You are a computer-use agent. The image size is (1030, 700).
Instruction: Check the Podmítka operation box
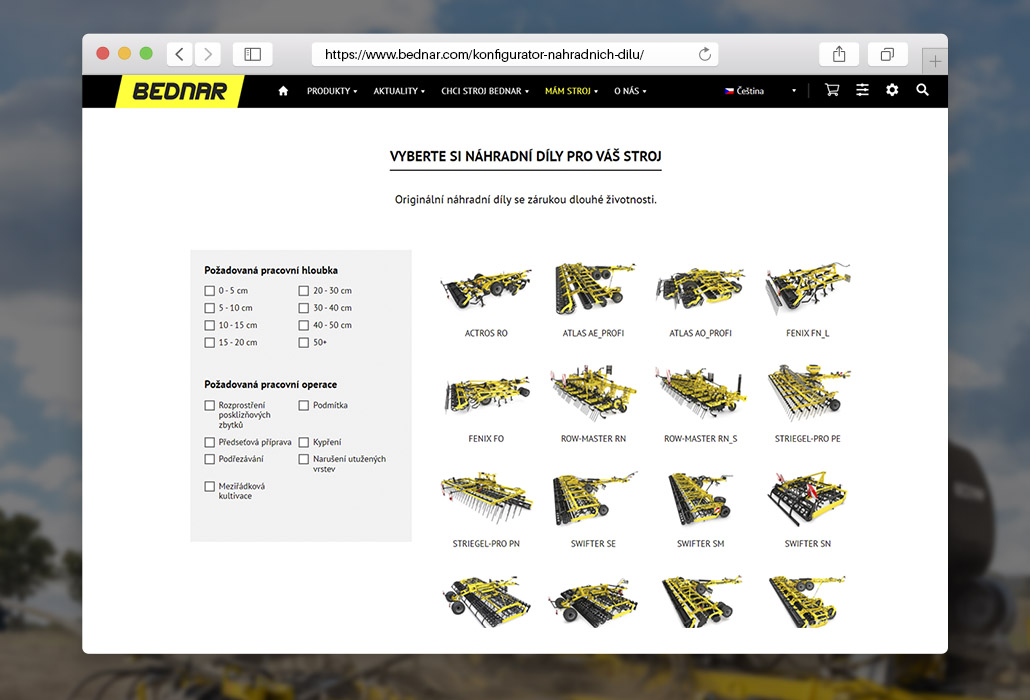(303, 406)
